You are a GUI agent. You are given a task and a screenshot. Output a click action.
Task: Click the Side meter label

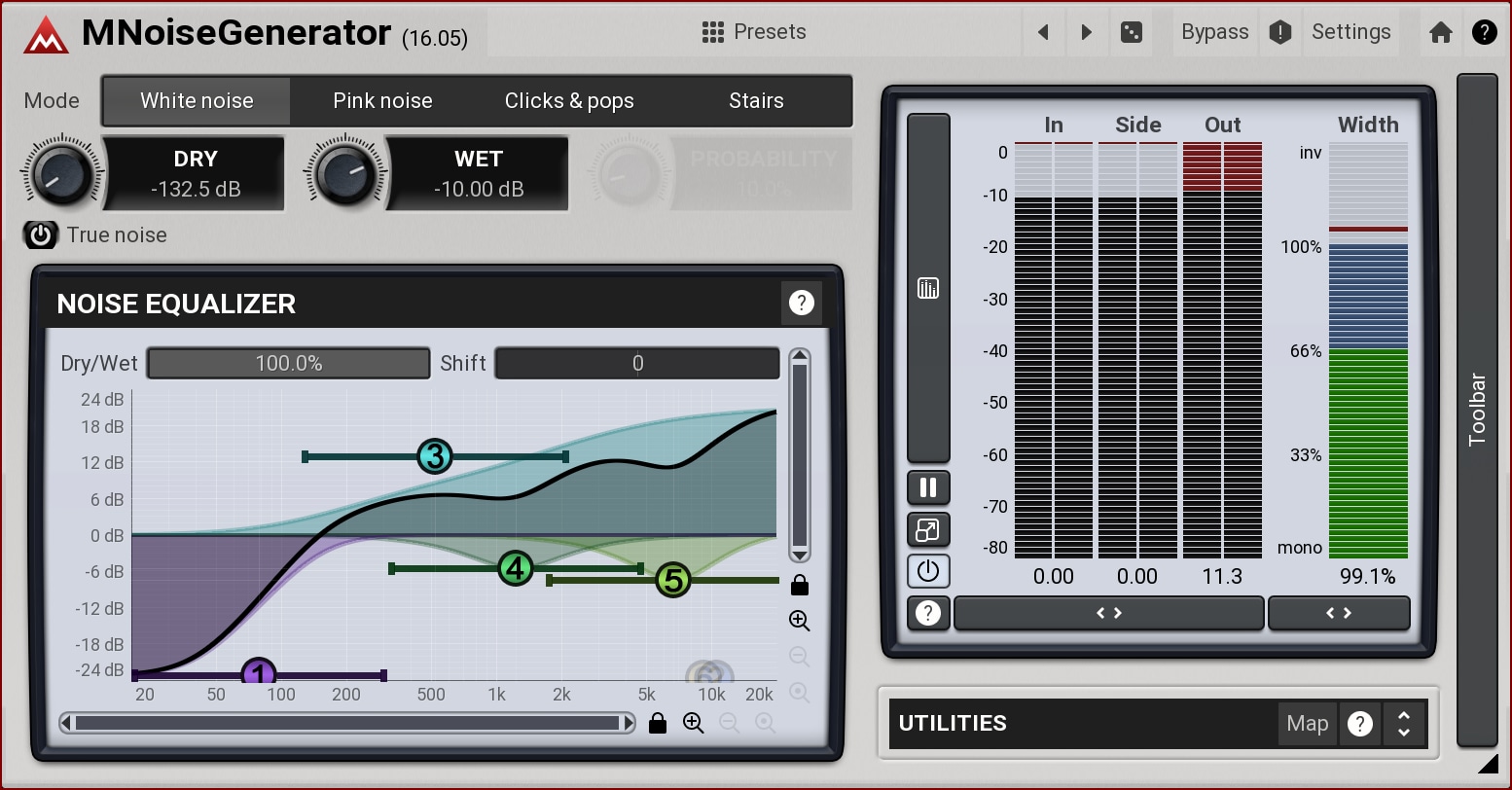pos(1138,125)
